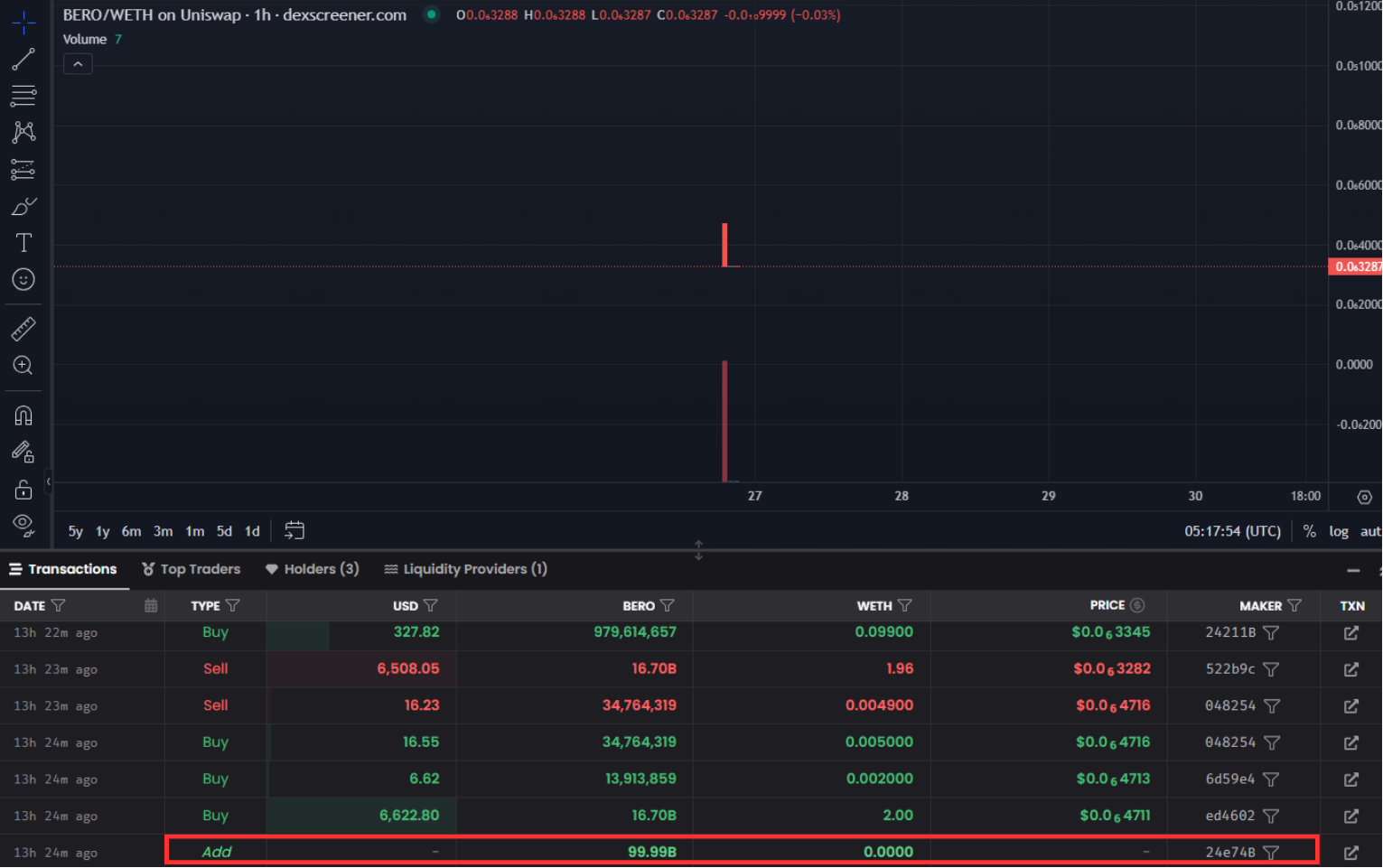Open transaction link for Add row
The image size is (1383, 868).
coord(1351,853)
